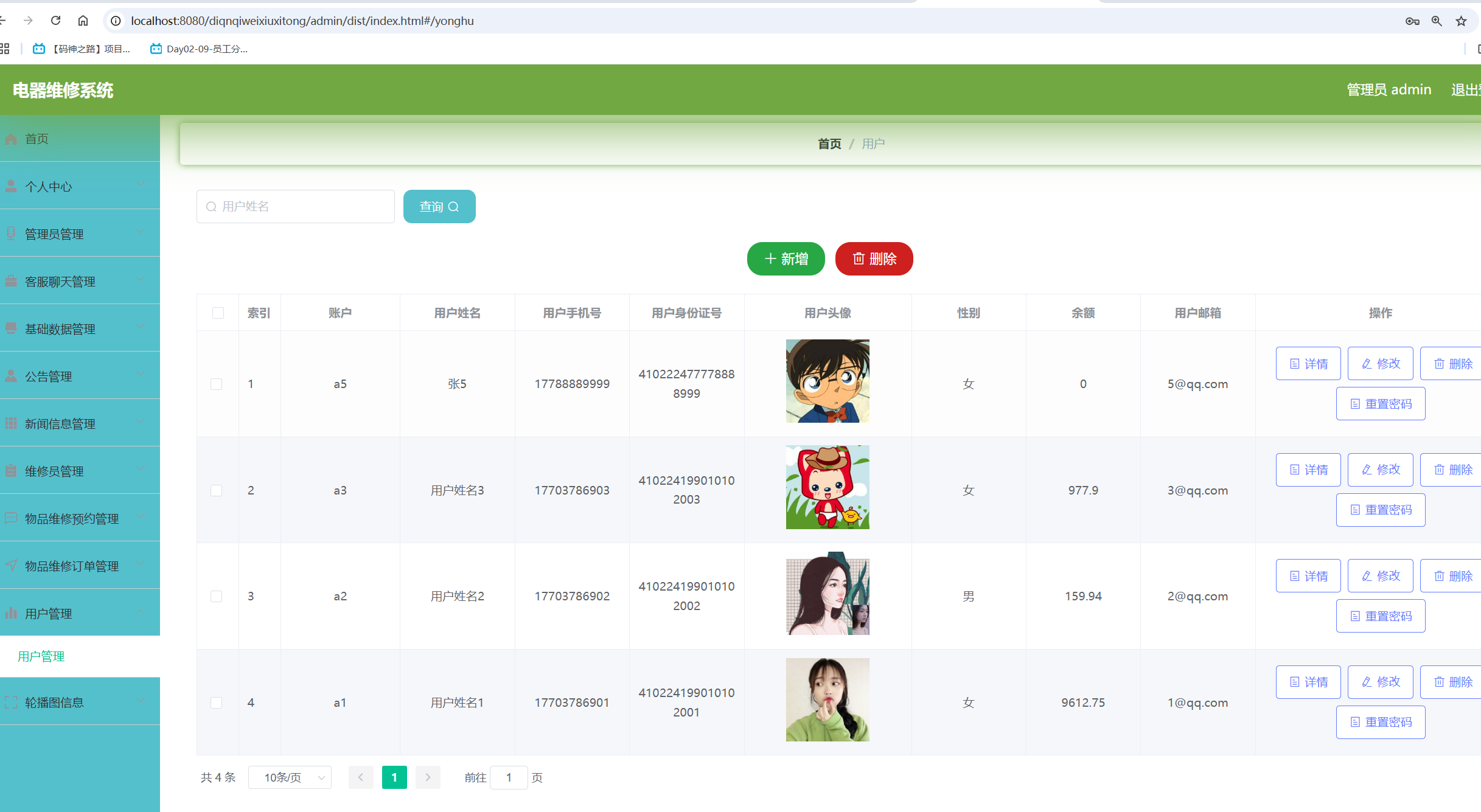Click the forward navigation arrow

click(x=28, y=21)
